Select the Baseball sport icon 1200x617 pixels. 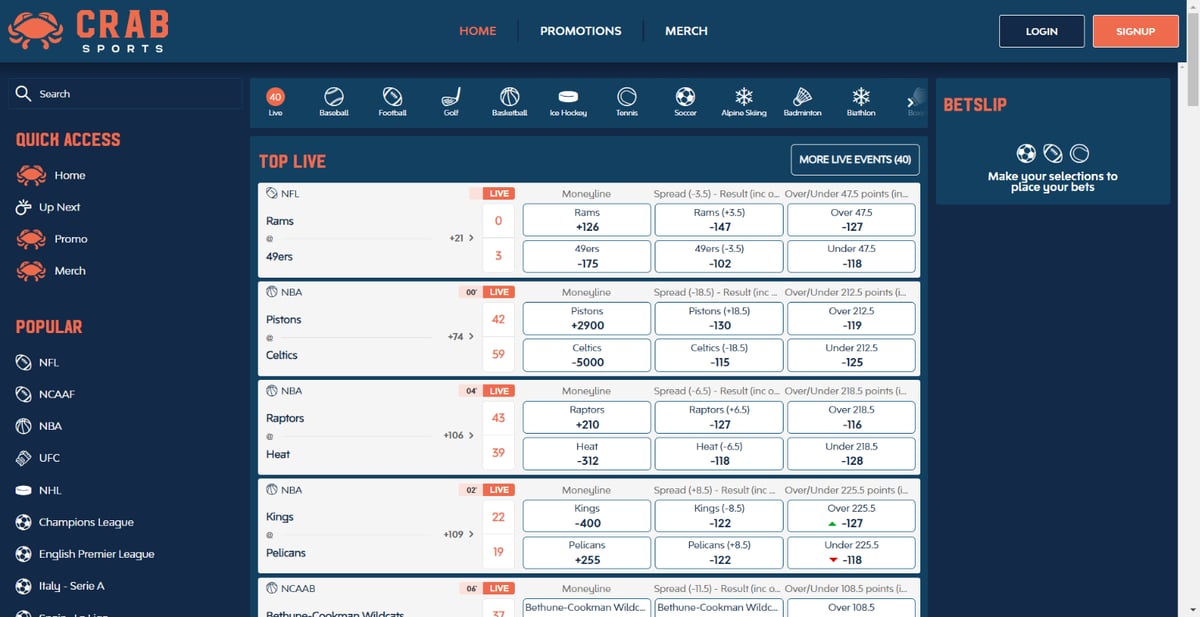(334, 101)
